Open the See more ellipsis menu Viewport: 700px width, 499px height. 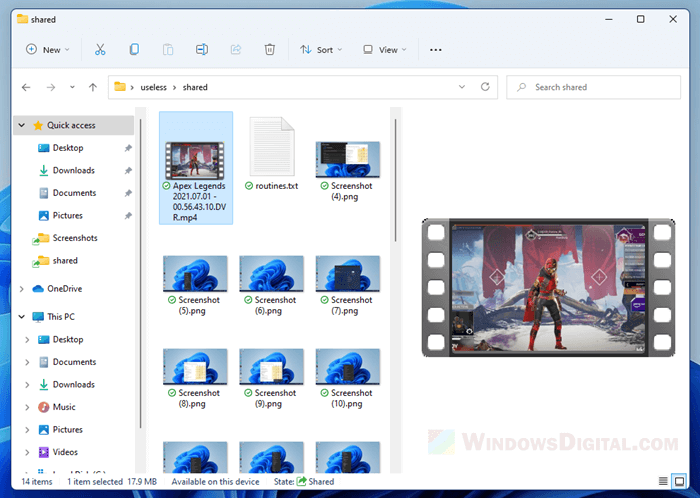pos(436,50)
